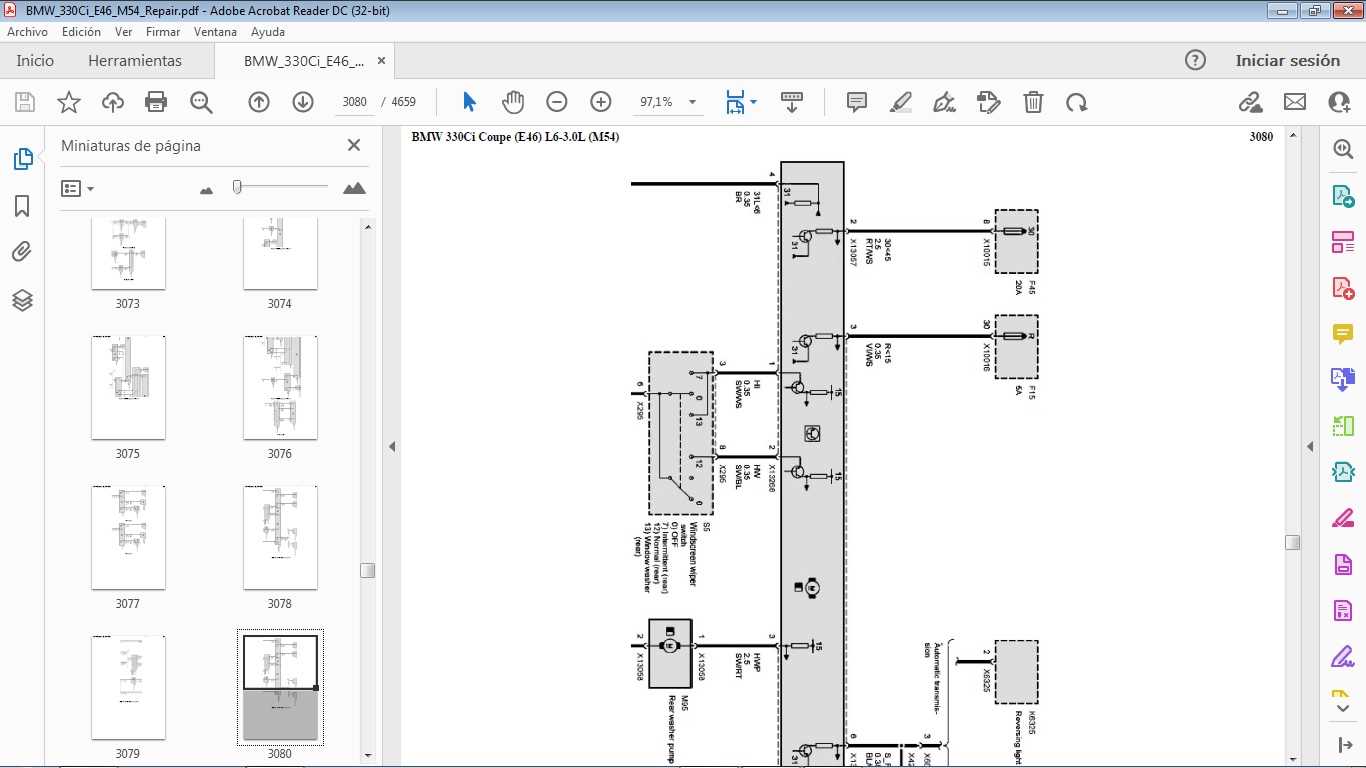Expand right pane with bottom arrow

(1343, 745)
